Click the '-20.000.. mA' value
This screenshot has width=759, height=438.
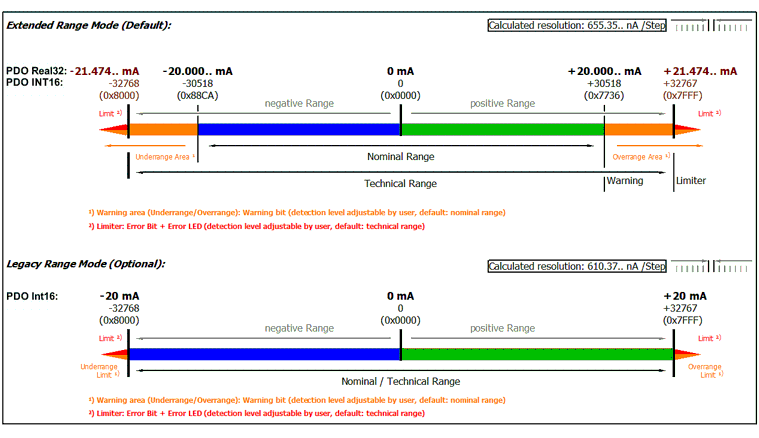tap(197, 71)
